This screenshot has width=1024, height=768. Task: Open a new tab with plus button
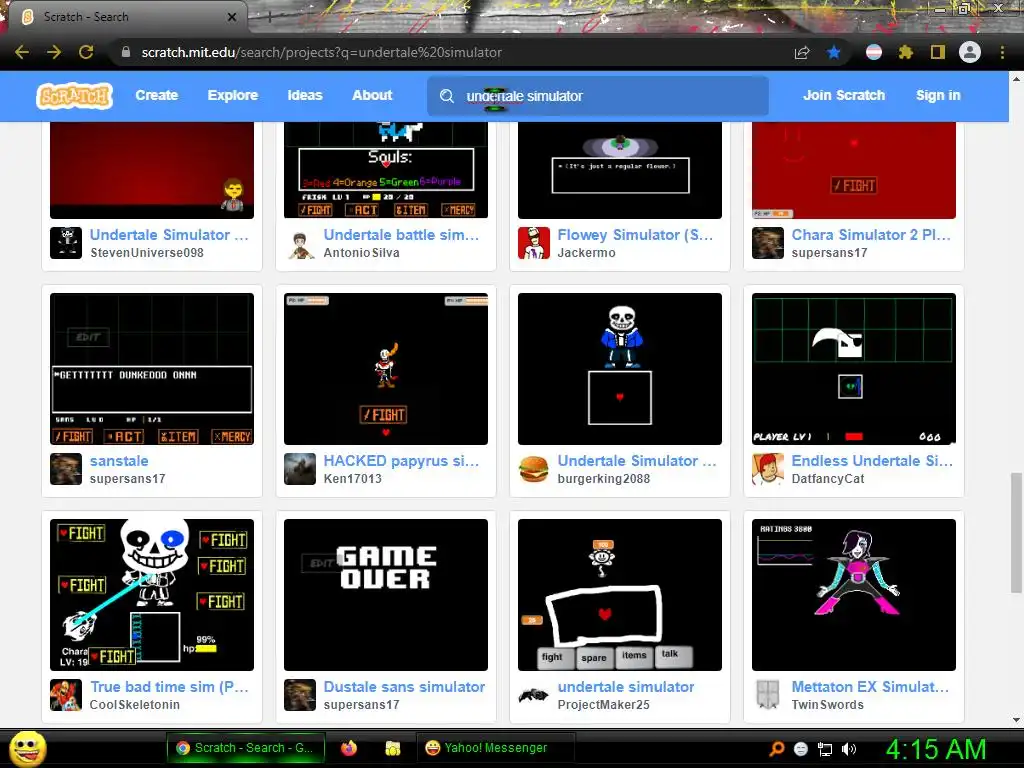click(269, 17)
